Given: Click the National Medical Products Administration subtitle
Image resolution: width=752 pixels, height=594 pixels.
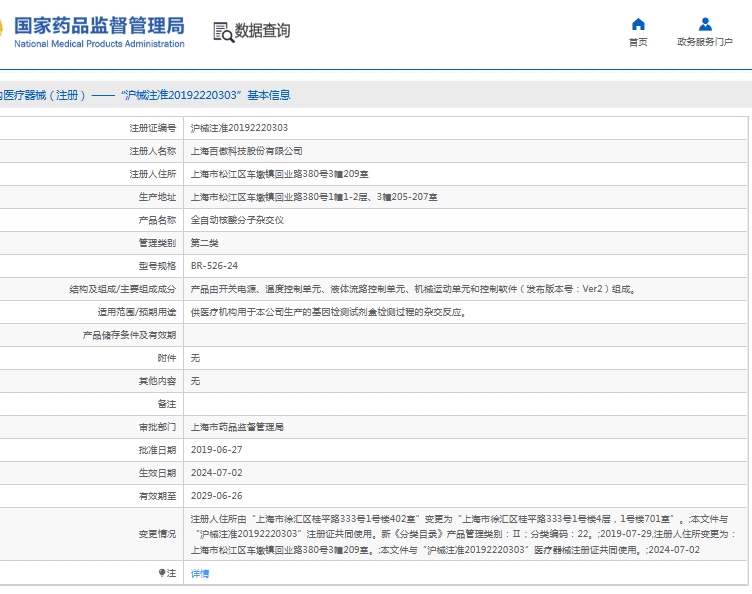Looking at the screenshot, I should pos(99,44).
